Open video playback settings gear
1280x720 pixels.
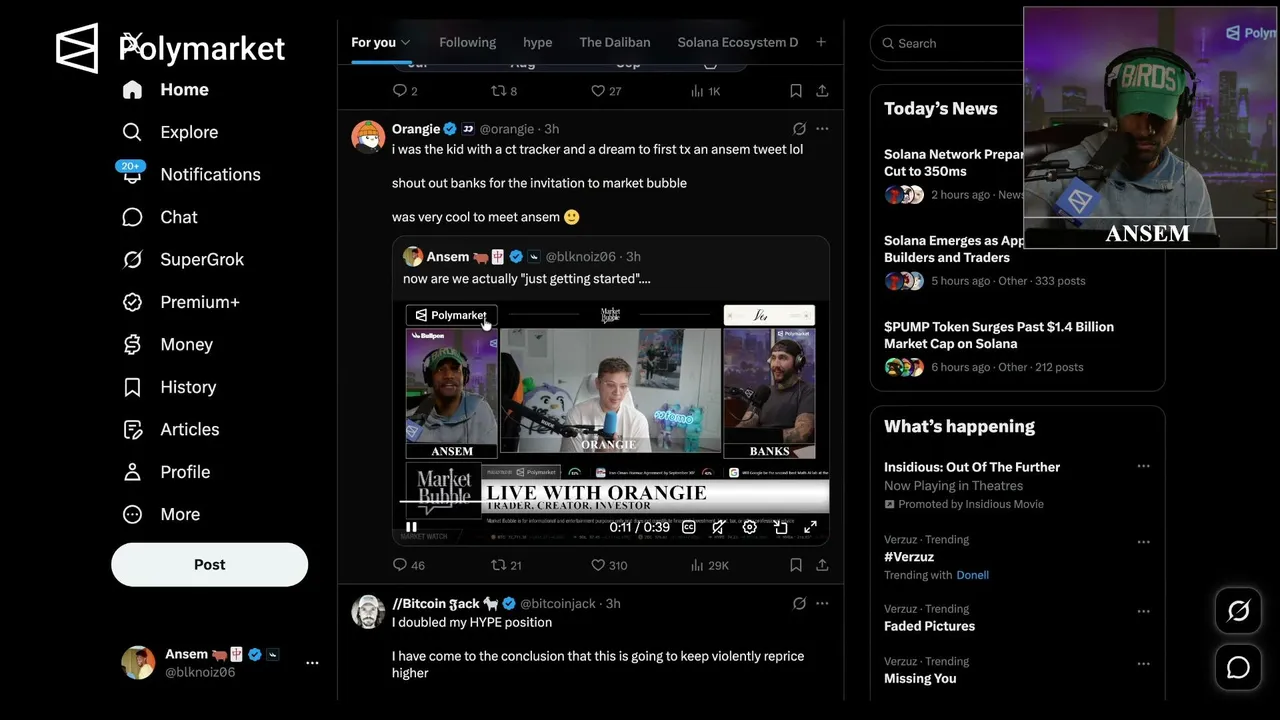pos(750,527)
